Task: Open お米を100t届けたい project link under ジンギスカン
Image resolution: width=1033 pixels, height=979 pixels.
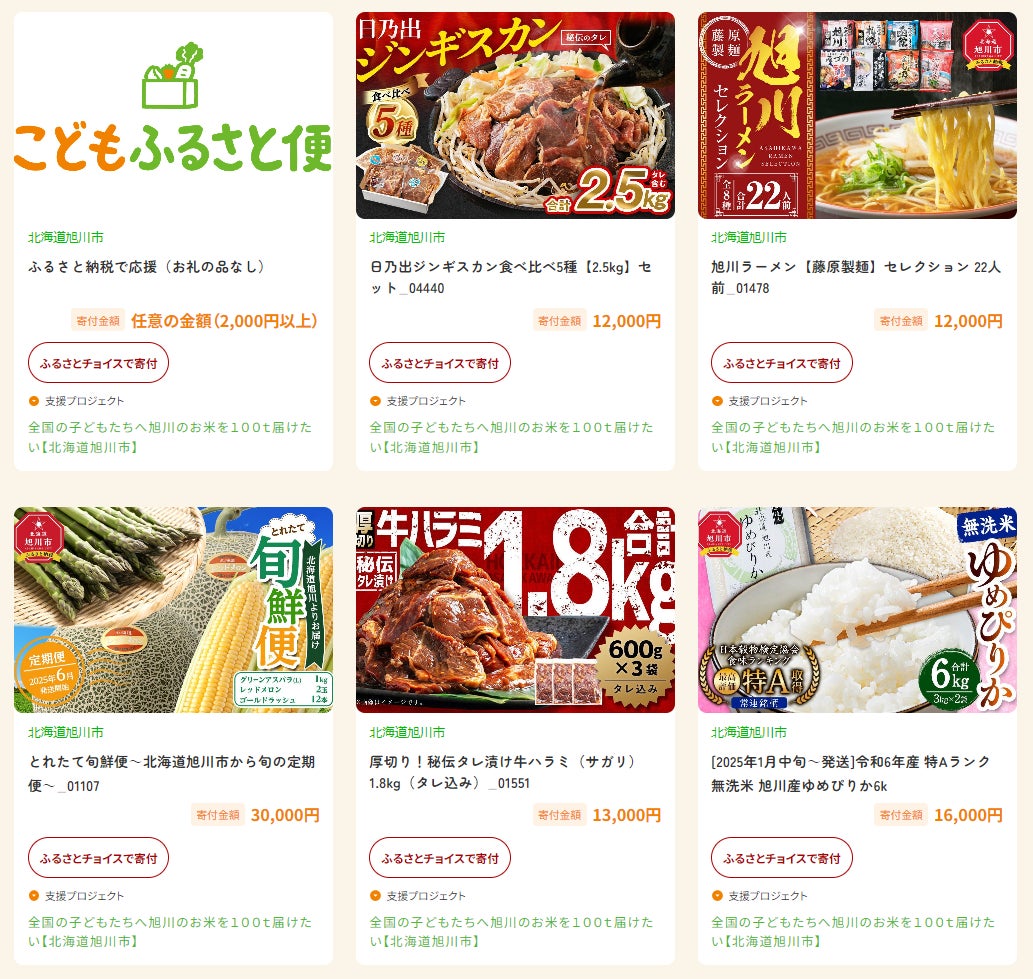Action: 511,437
